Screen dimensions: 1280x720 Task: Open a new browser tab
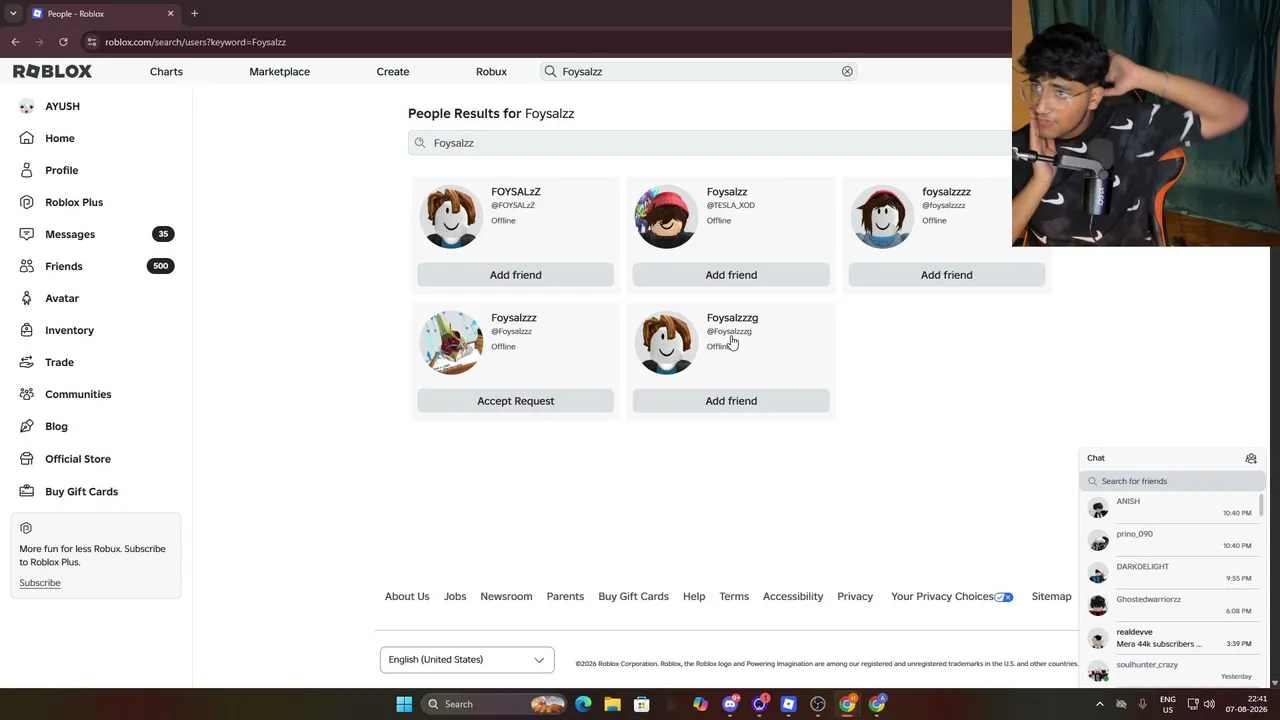pyautogui.click(x=194, y=13)
